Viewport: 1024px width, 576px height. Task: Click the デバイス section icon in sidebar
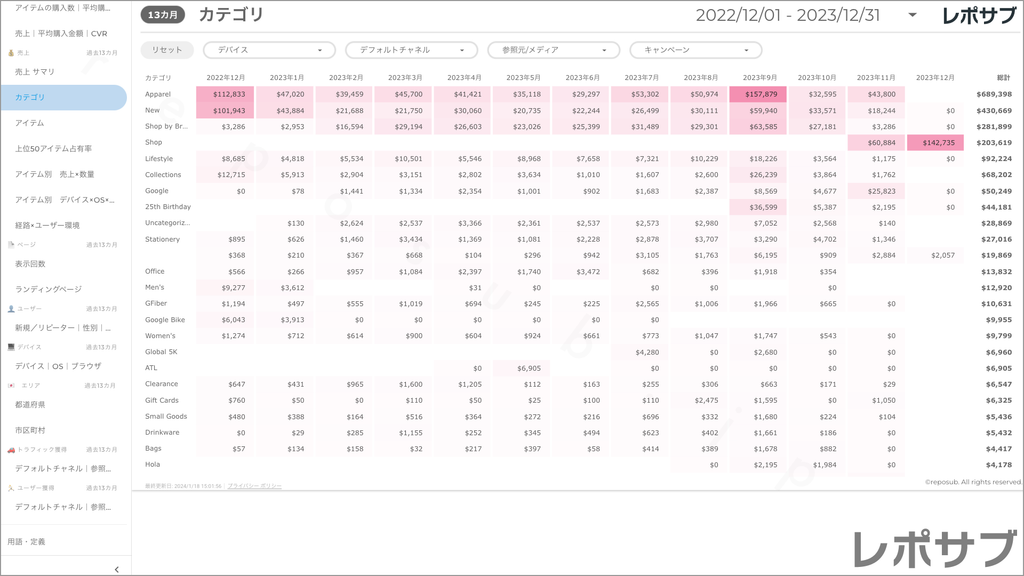[x=11, y=347]
